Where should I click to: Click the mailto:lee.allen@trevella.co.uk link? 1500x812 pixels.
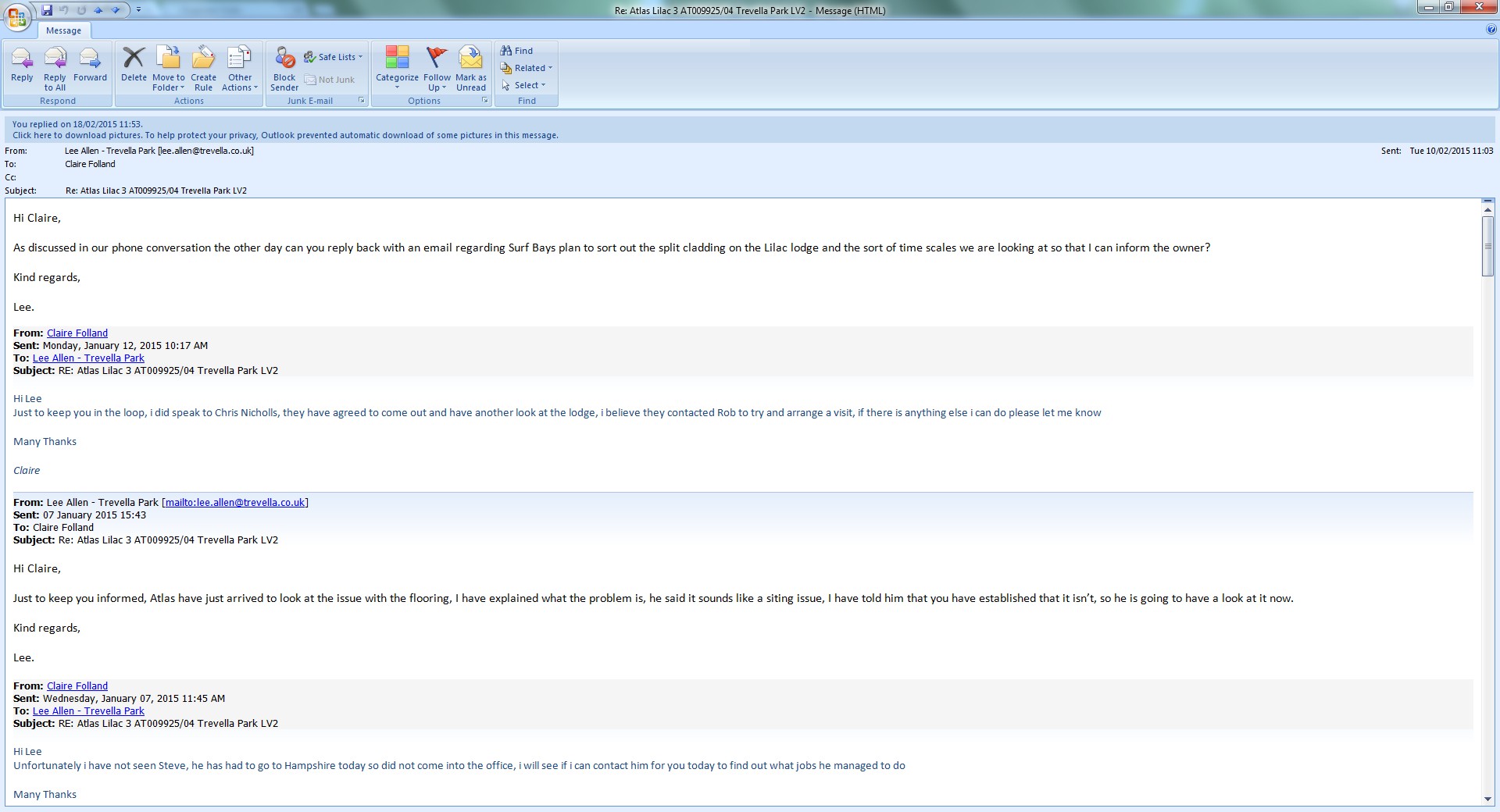click(235, 502)
